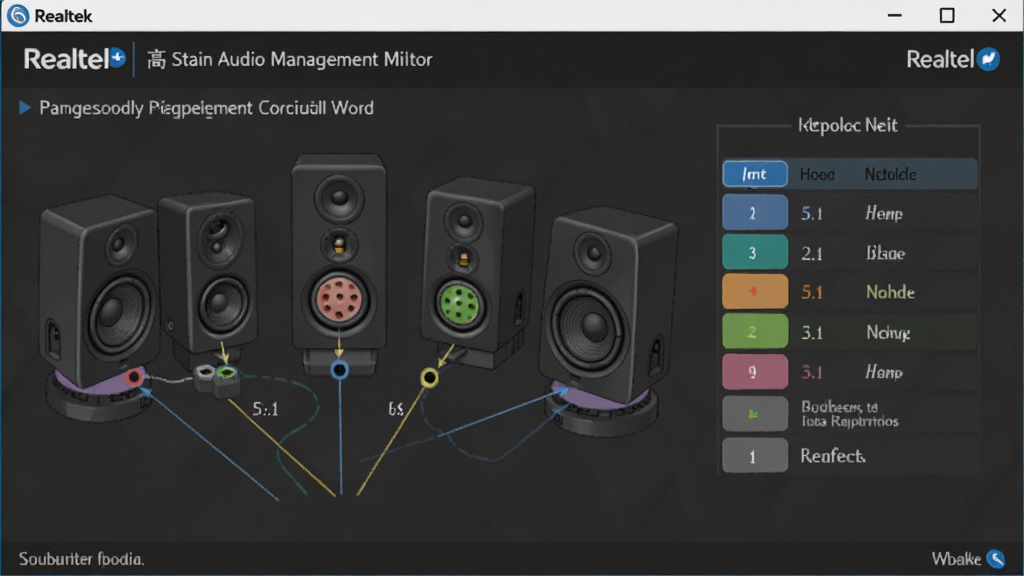1024x576 pixels.
Task: Click the 5:.1 label in the speaker diagram
Action: point(265,409)
